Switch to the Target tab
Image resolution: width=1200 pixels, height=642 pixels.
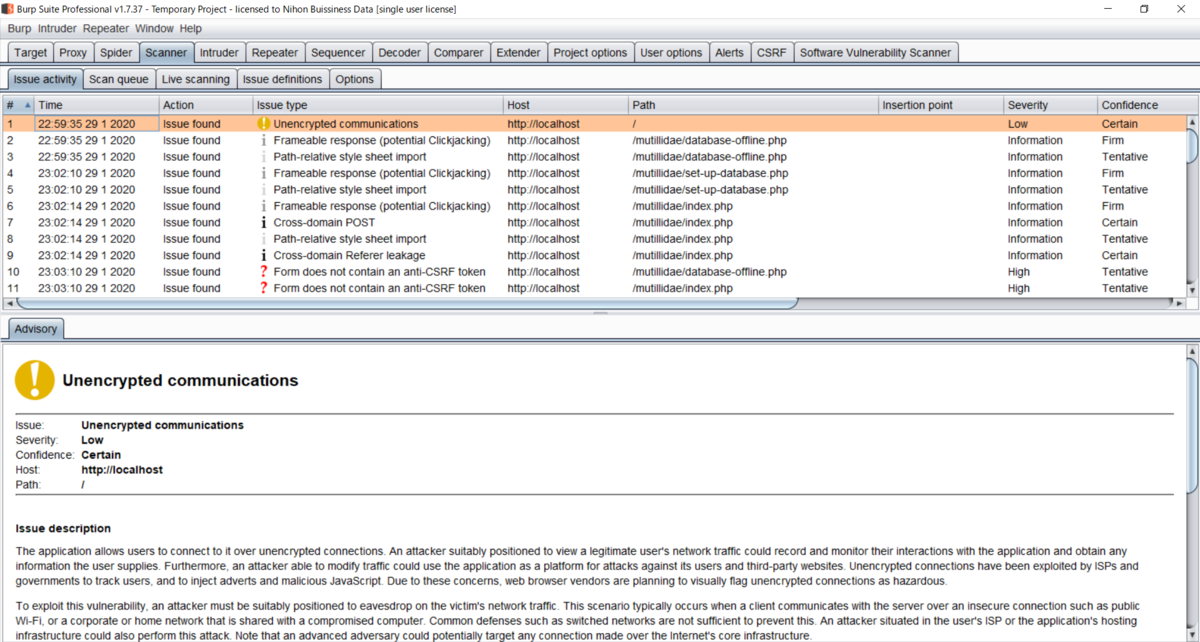(x=30, y=52)
